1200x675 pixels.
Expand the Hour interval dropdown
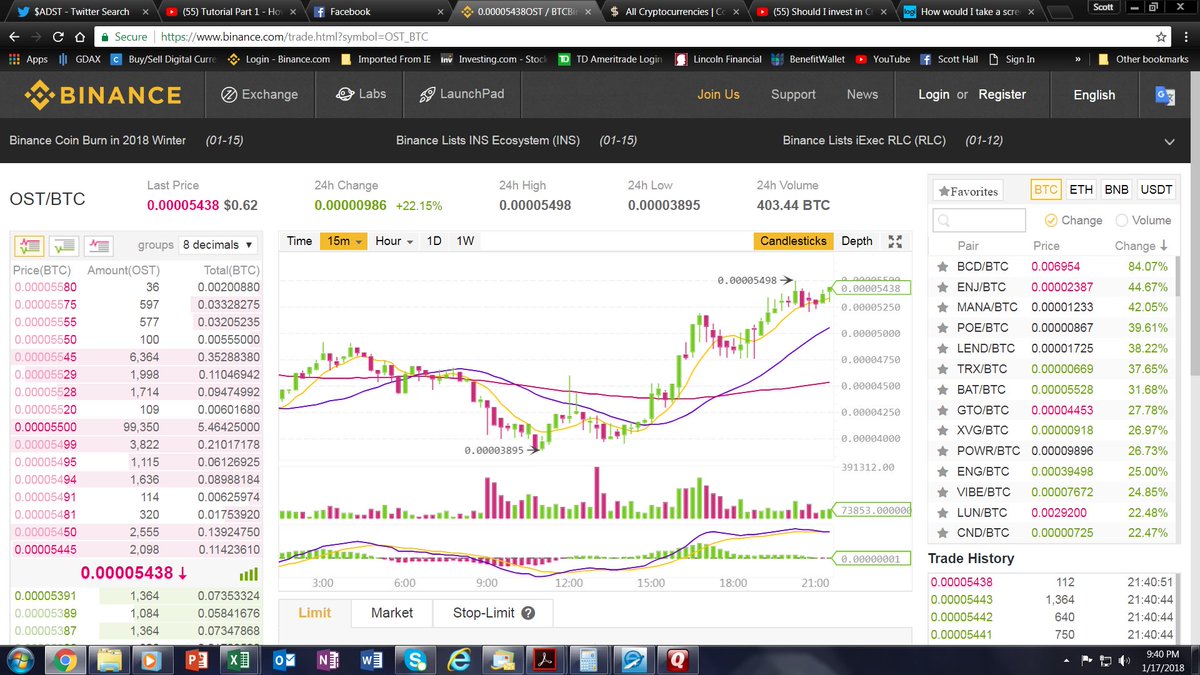(393, 241)
